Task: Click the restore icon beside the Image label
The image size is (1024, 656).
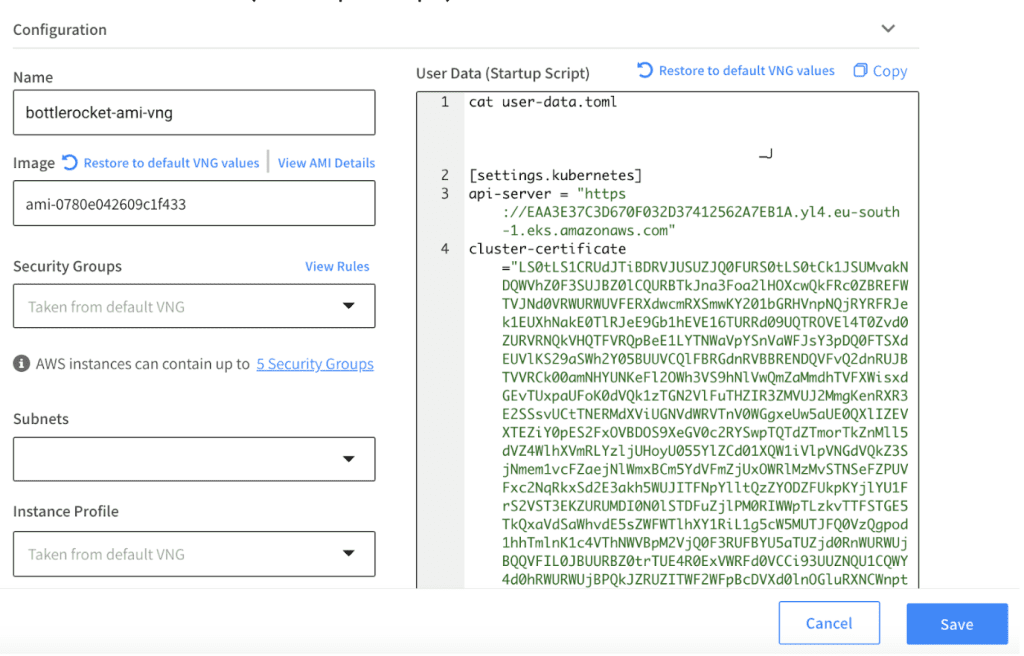Action: [x=70, y=162]
